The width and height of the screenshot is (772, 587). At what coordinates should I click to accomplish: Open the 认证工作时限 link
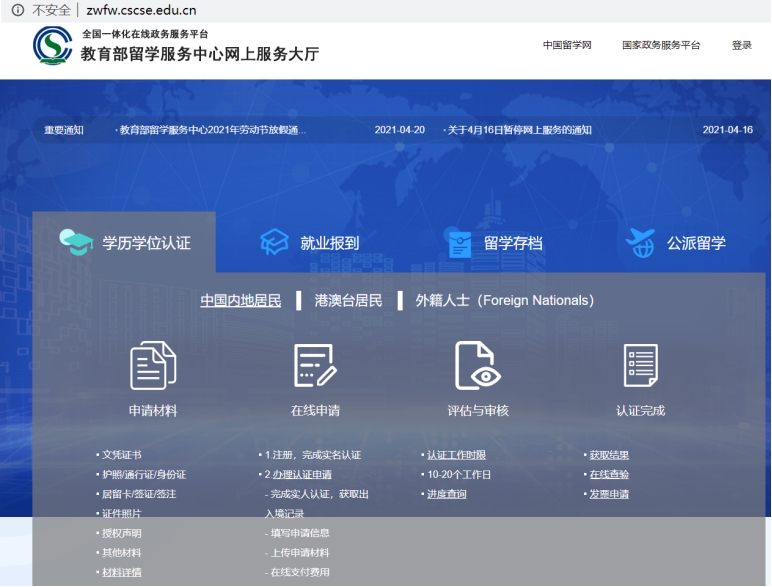tap(456, 455)
